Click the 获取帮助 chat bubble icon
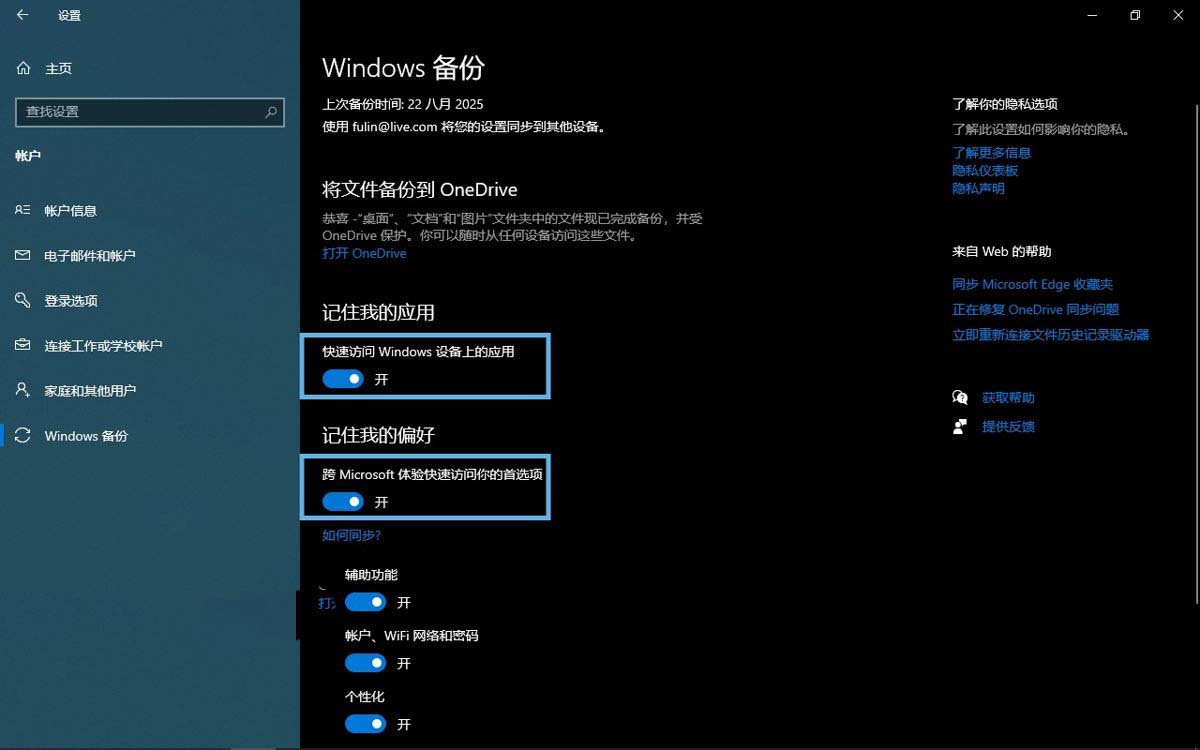 tap(960, 397)
